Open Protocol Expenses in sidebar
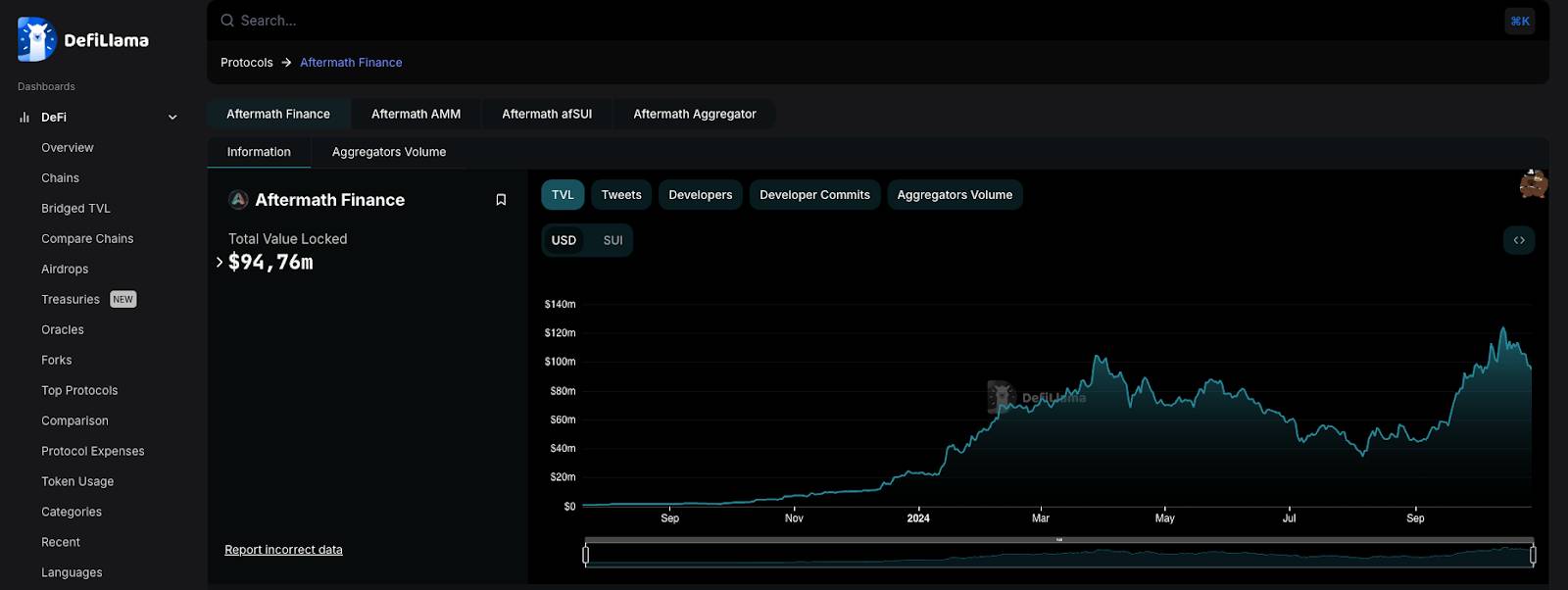Viewport: 1568px width, 590px height. click(x=93, y=452)
